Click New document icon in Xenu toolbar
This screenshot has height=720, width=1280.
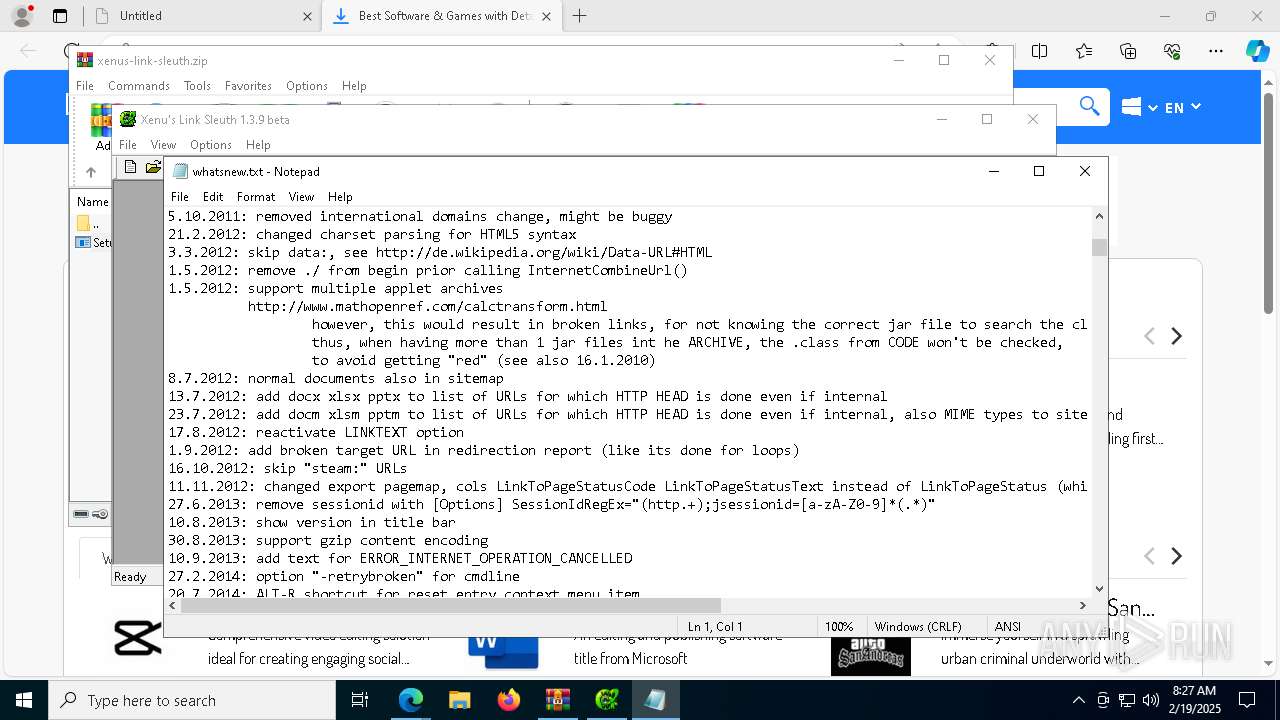pos(130,168)
